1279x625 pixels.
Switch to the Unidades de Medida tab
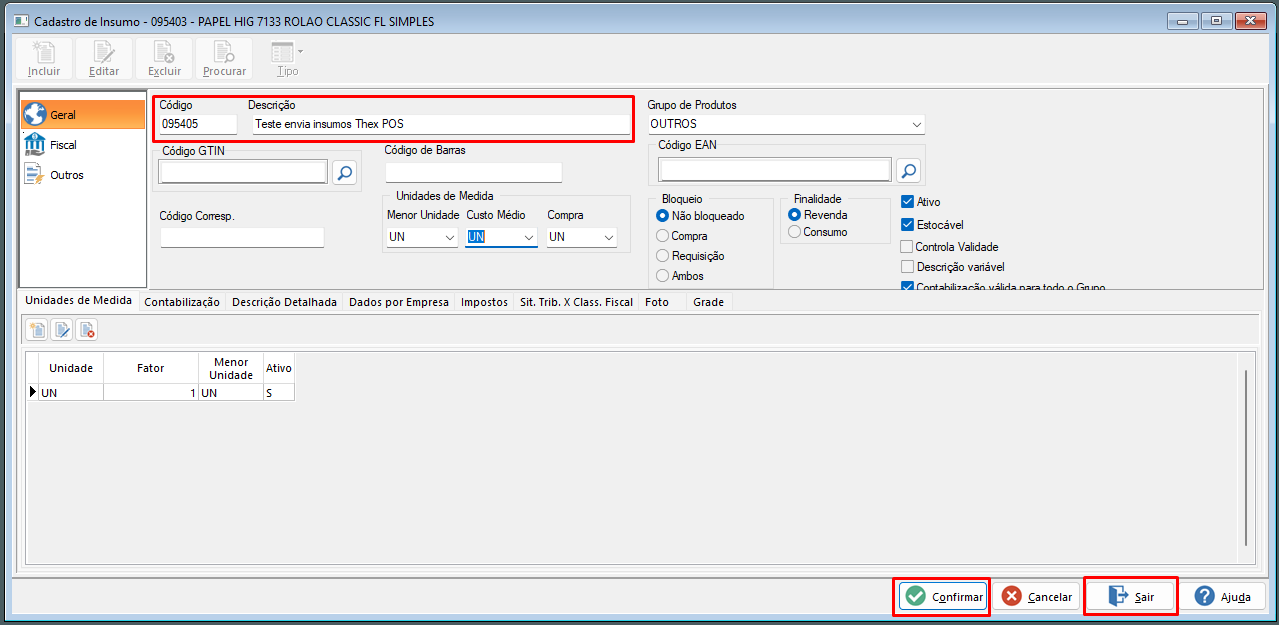79,301
